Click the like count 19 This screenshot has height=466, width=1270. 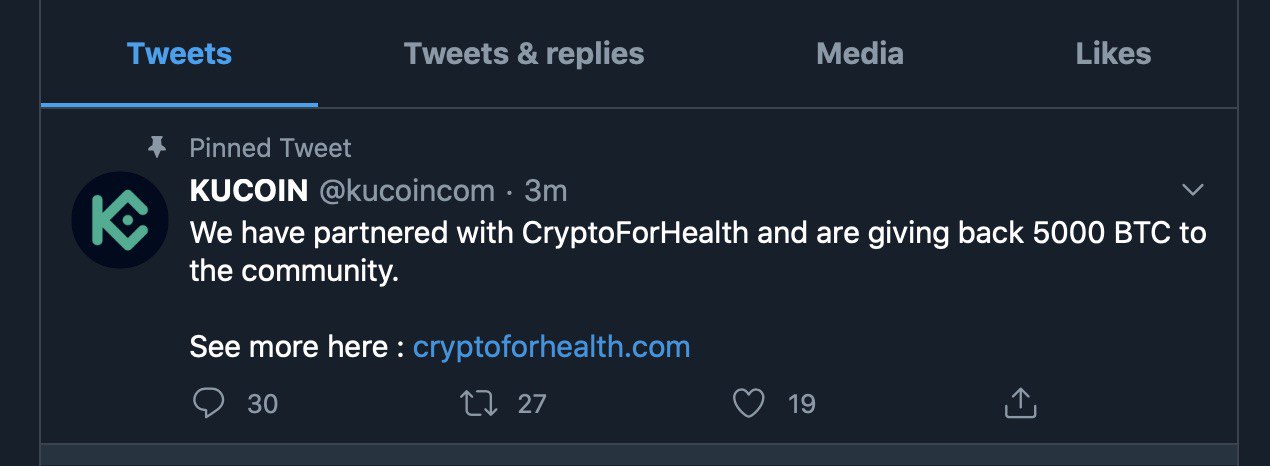(x=801, y=404)
